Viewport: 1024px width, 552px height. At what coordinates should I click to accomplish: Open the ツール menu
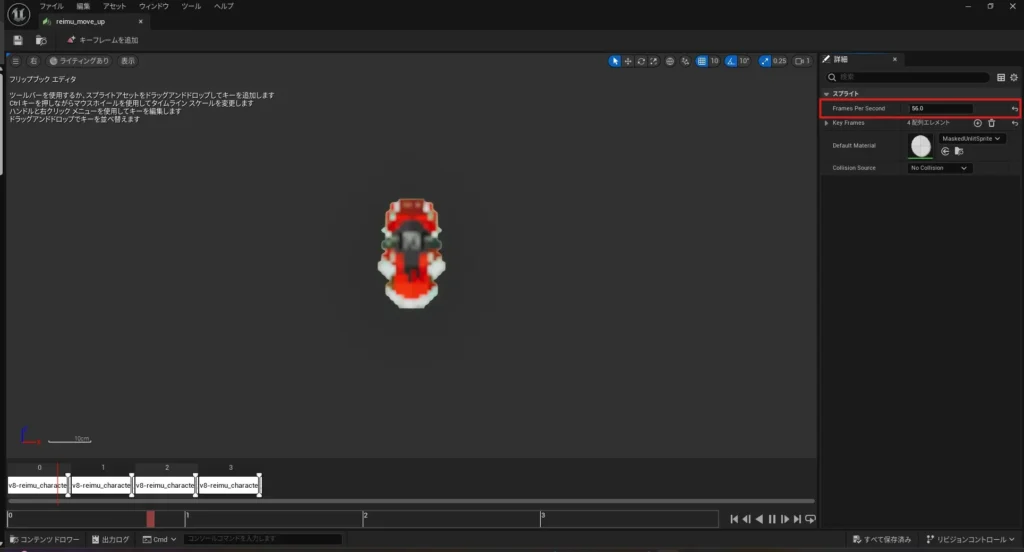click(191, 7)
